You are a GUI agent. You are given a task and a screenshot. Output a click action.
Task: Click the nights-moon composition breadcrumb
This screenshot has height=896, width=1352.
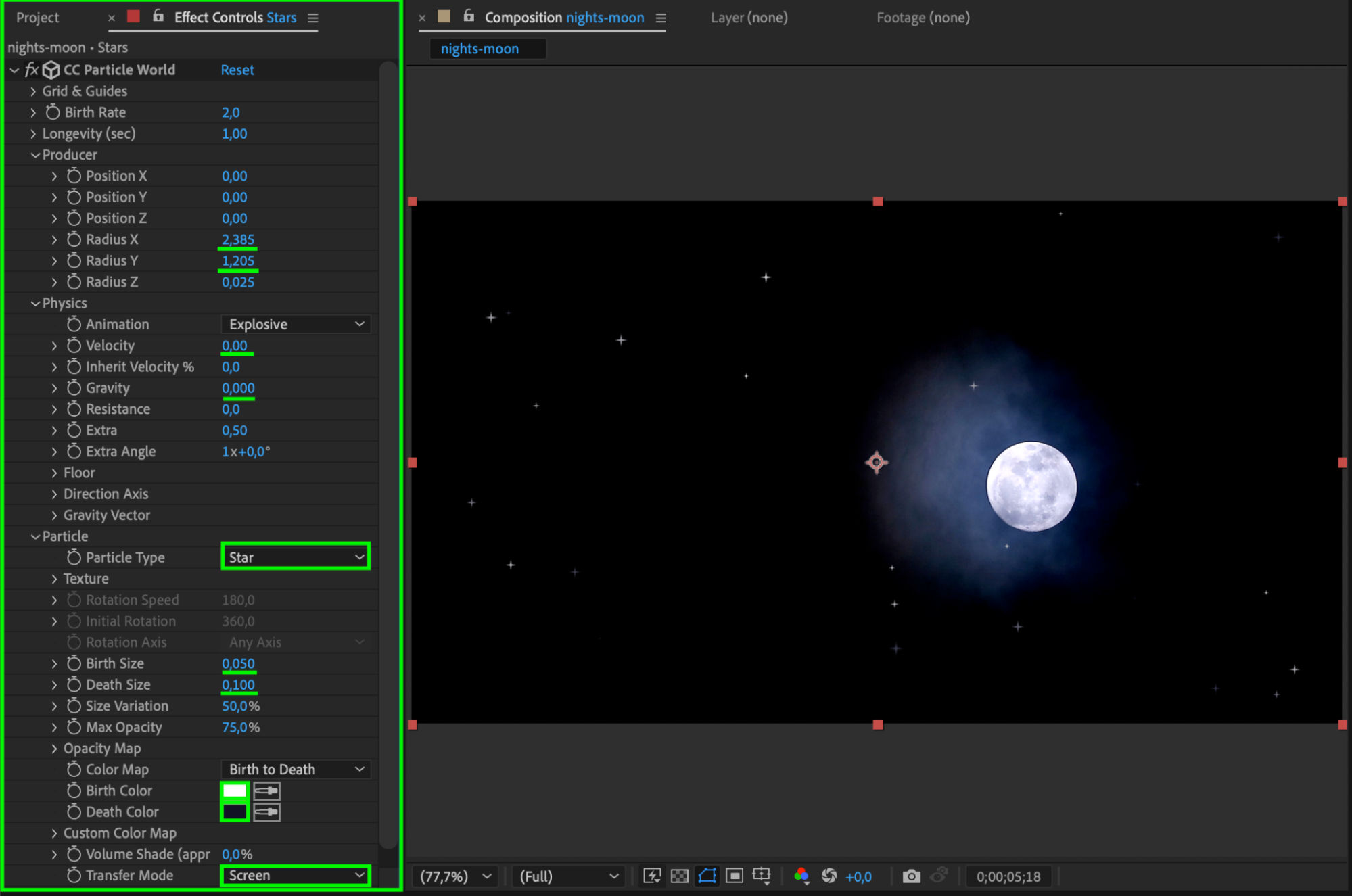pyautogui.click(x=480, y=49)
